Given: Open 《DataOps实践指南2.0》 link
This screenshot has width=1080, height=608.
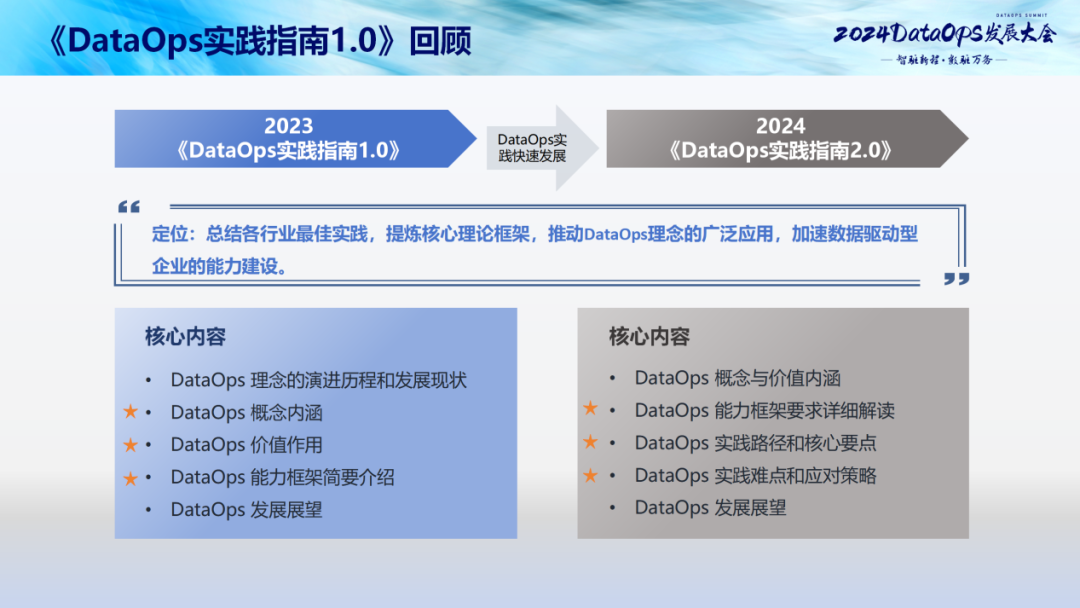Looking at the screenshot, I should [780, 148].
